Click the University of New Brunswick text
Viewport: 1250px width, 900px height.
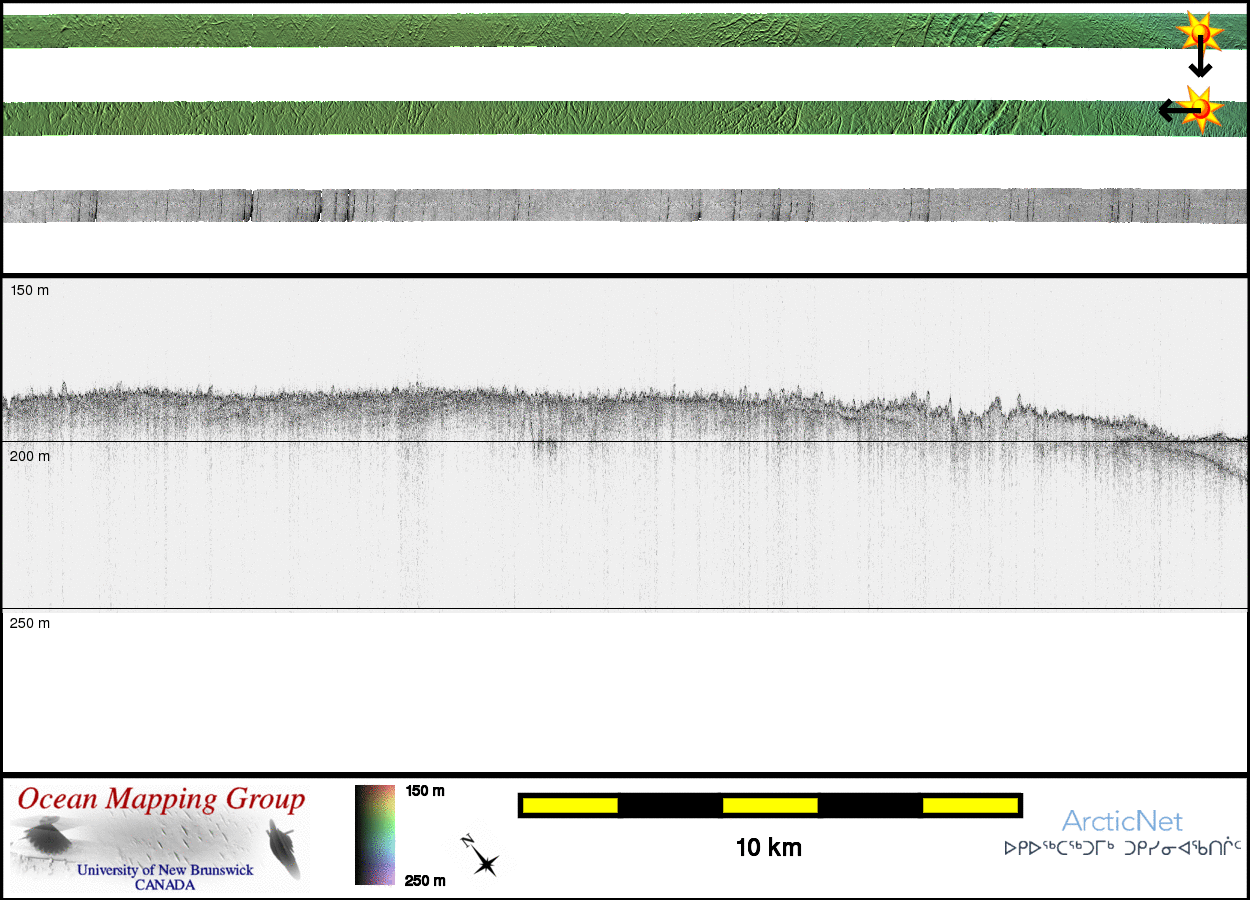(165, 870)
